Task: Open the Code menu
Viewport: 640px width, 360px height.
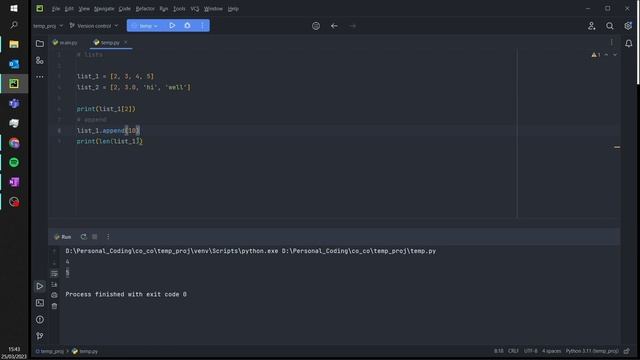Action: [x=124, y=9]
